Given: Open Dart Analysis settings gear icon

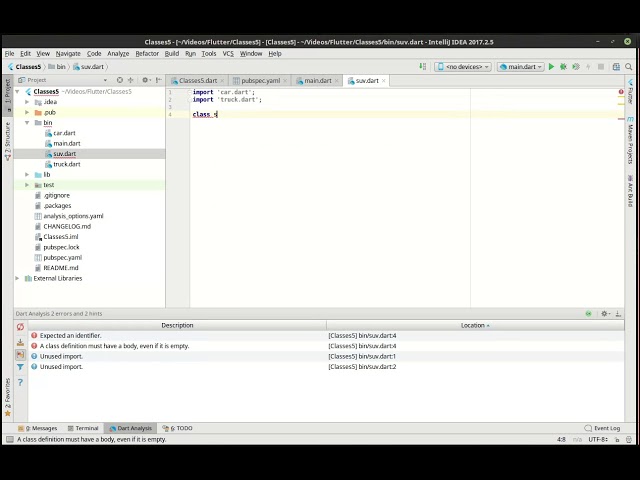Looking at the screenshot, I should [605, 313].
